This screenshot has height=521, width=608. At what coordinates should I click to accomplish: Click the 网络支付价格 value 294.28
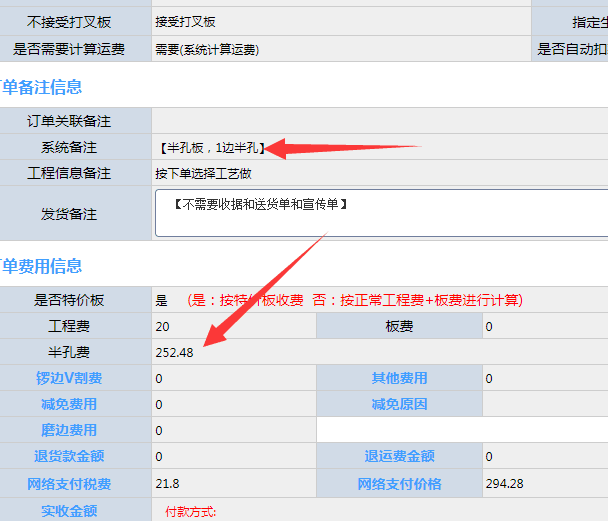[x=505, y=484]
